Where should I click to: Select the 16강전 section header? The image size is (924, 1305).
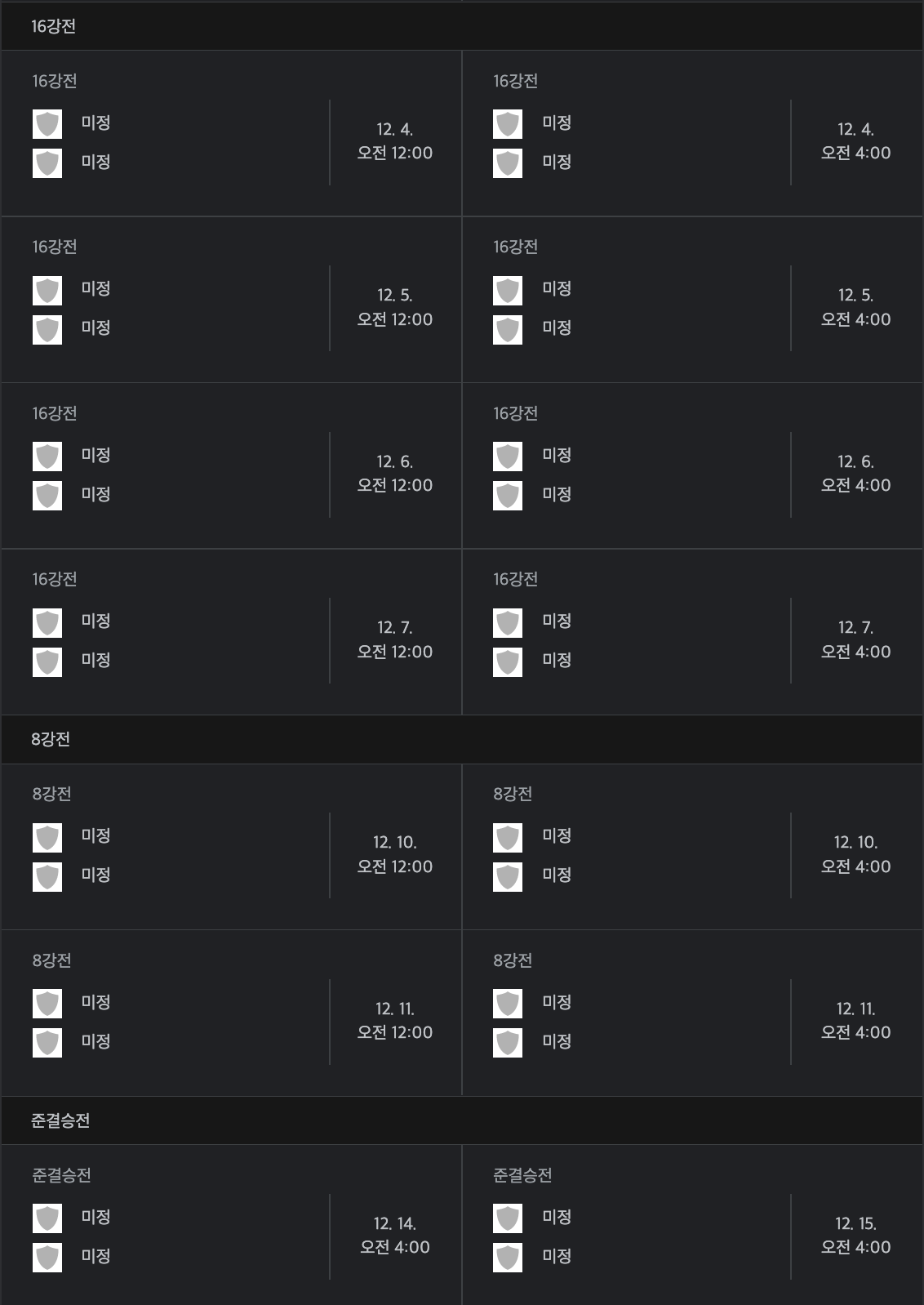click(x=462, y=26)
